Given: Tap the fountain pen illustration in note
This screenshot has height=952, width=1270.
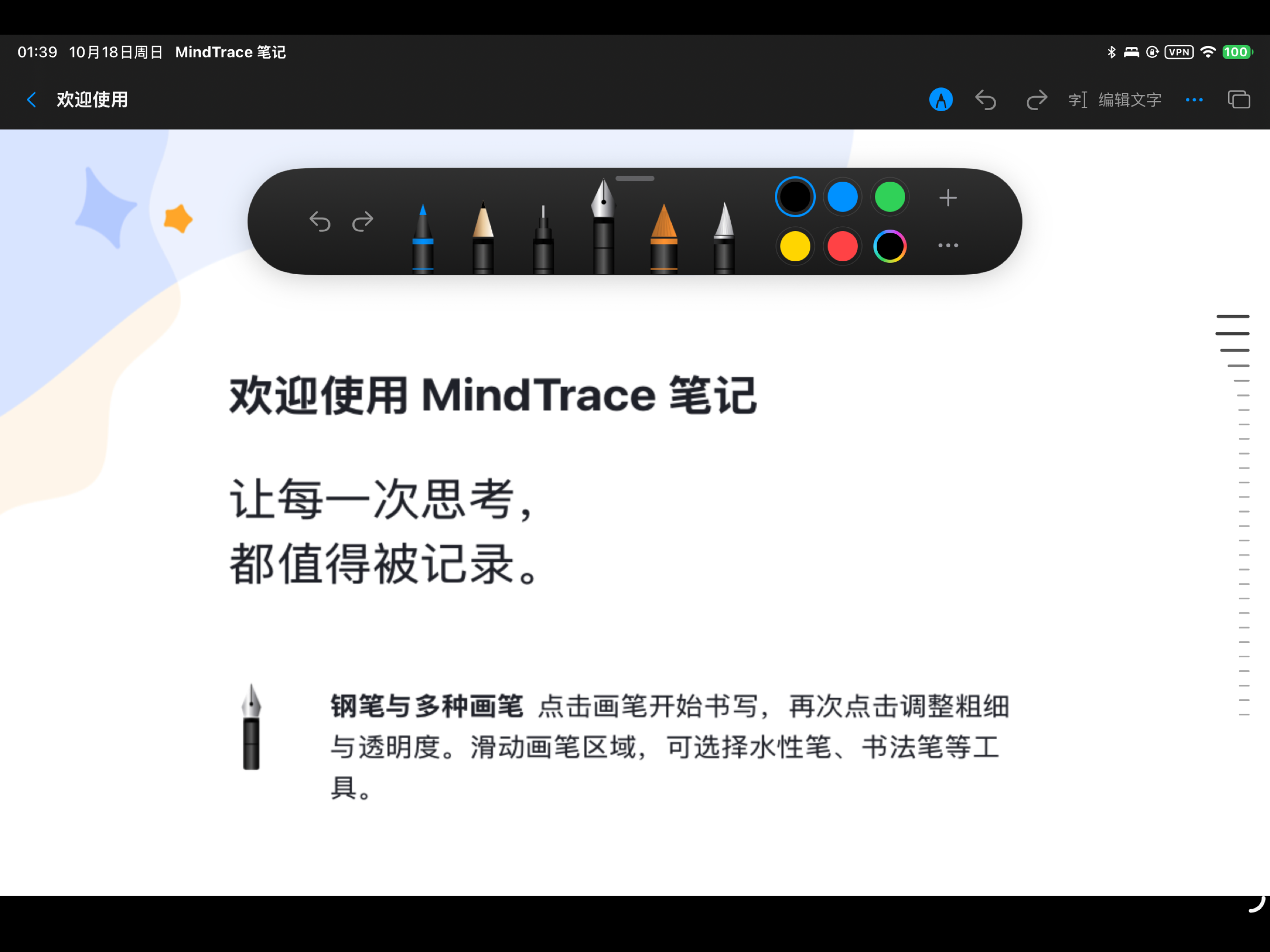Looking at the screenshot, I should 251,727.
